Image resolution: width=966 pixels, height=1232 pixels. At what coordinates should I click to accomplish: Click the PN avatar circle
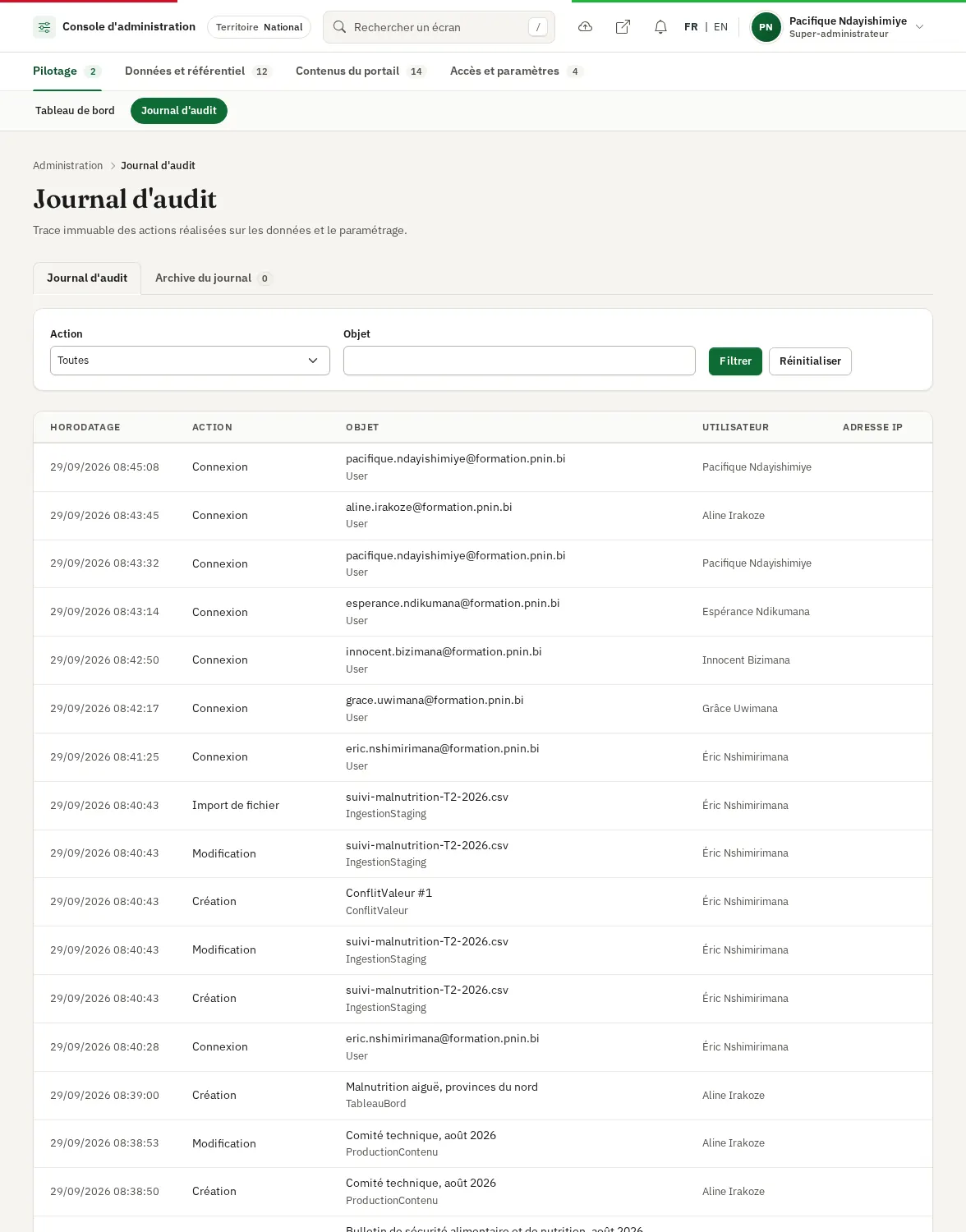point(766,27)
